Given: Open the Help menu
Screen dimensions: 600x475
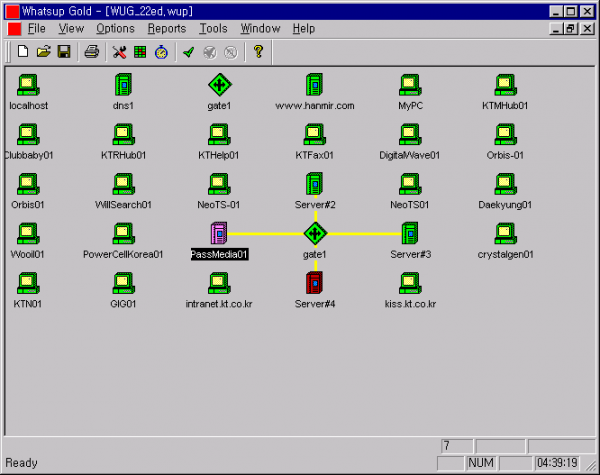Looking at the screenshot, I should click(304, 29).
